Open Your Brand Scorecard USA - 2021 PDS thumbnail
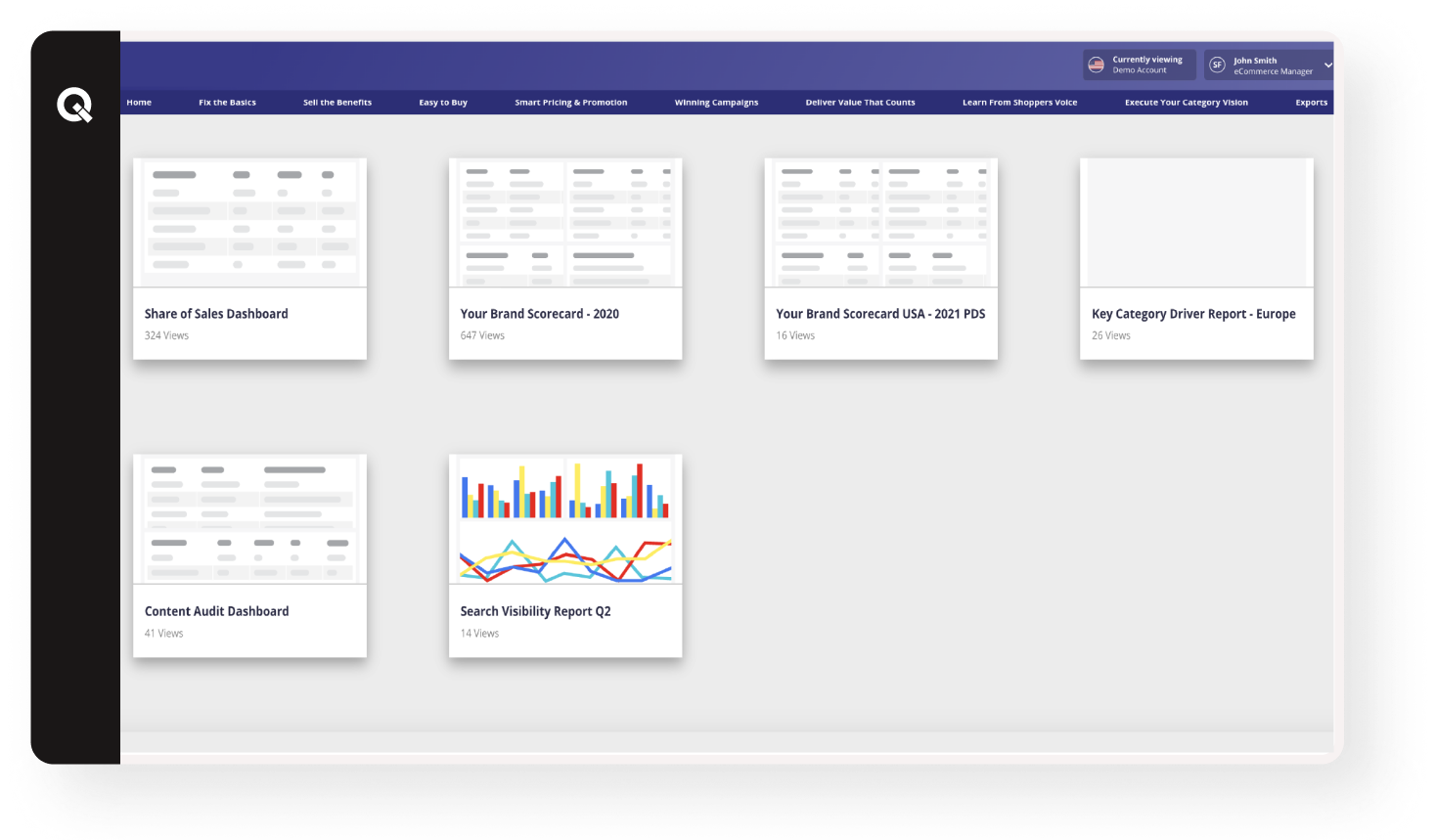 click(881, 223)
